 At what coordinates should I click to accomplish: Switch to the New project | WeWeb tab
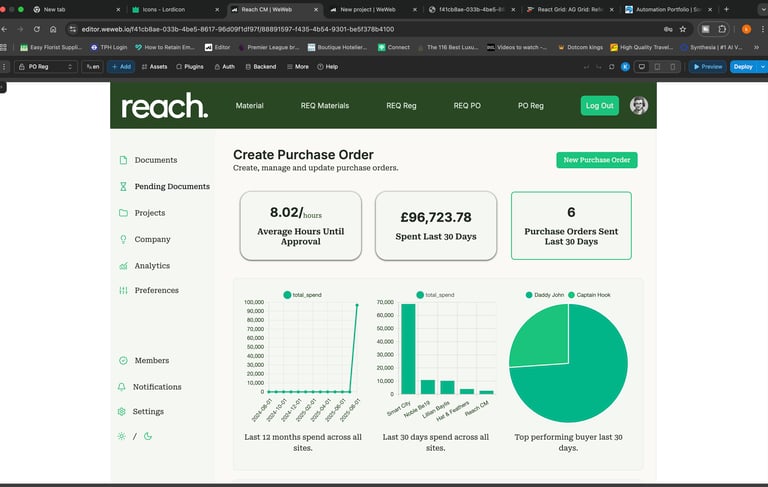tap(373, 9)
